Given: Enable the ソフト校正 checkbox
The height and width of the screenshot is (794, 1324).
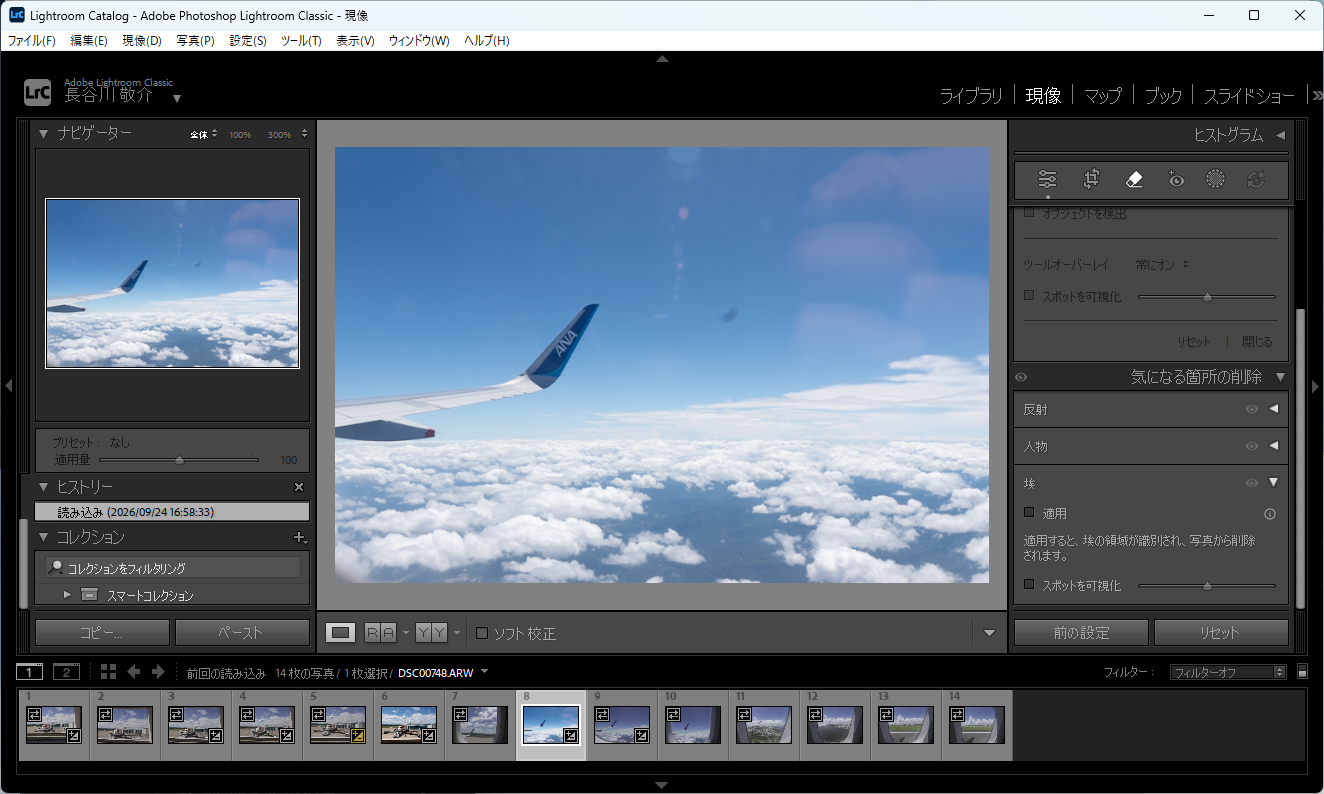Looking at the screenshot, I should point(482,633).
